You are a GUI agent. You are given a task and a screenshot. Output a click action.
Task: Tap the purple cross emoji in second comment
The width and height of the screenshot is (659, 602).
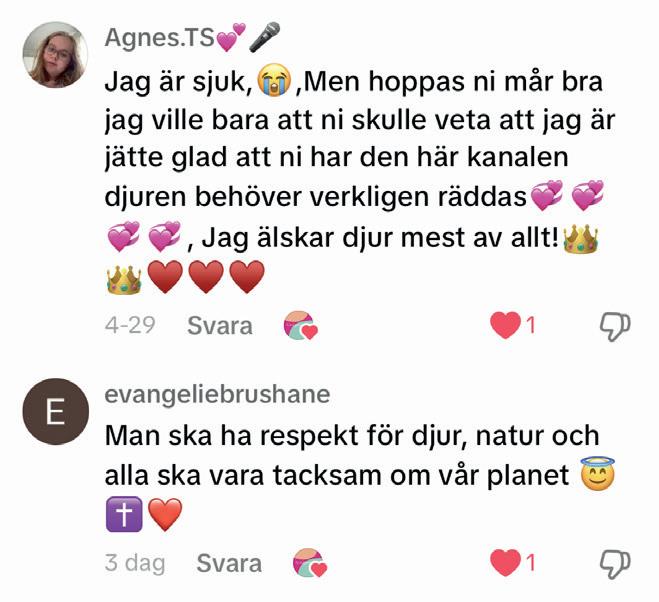click(x=124, y=514)
